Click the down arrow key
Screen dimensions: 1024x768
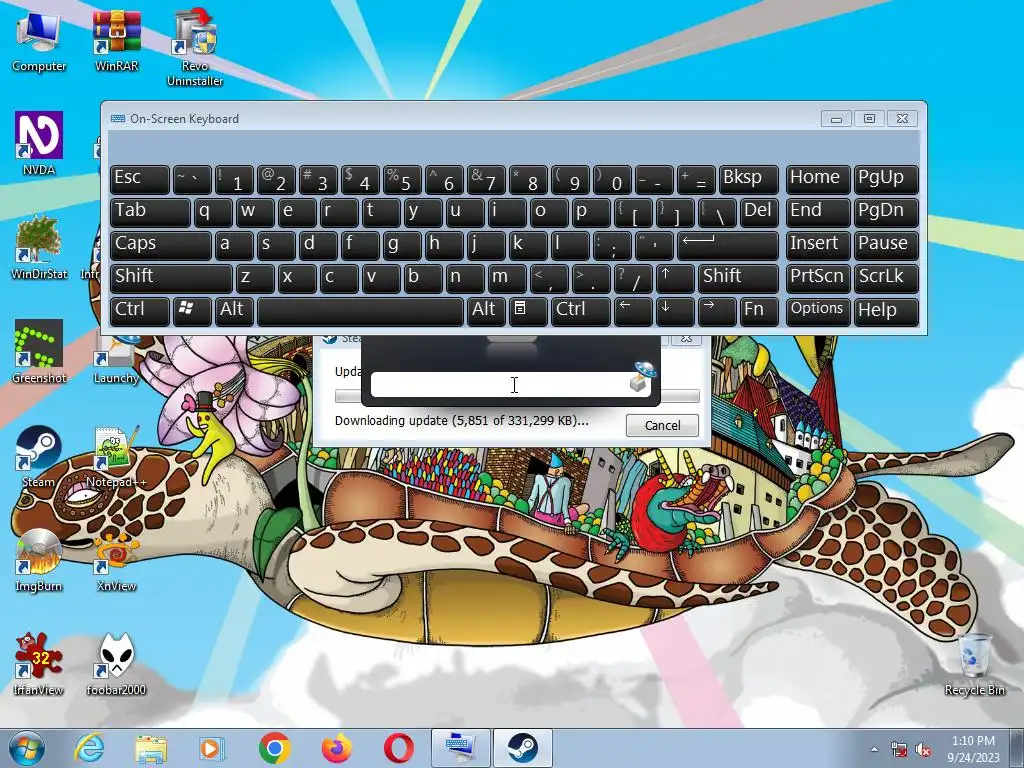tap(675, 311)
